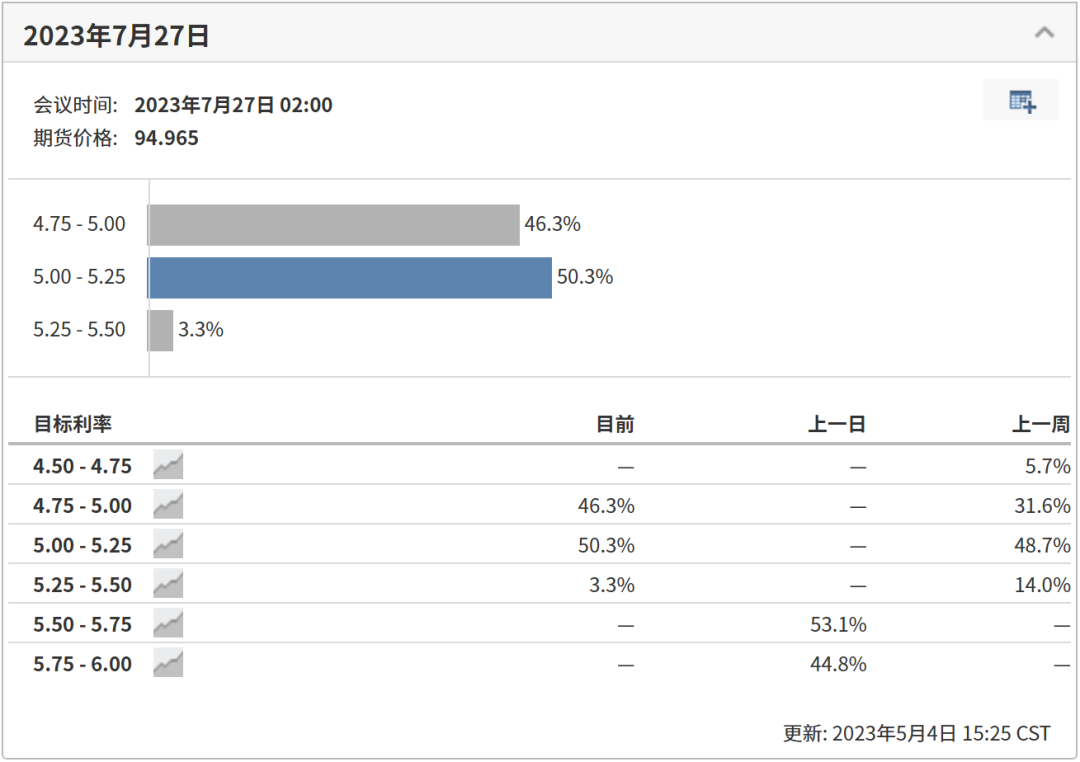Click the 48.7% previous-week value
This screenshot has width=1080, height=762.
(1042, 545)
